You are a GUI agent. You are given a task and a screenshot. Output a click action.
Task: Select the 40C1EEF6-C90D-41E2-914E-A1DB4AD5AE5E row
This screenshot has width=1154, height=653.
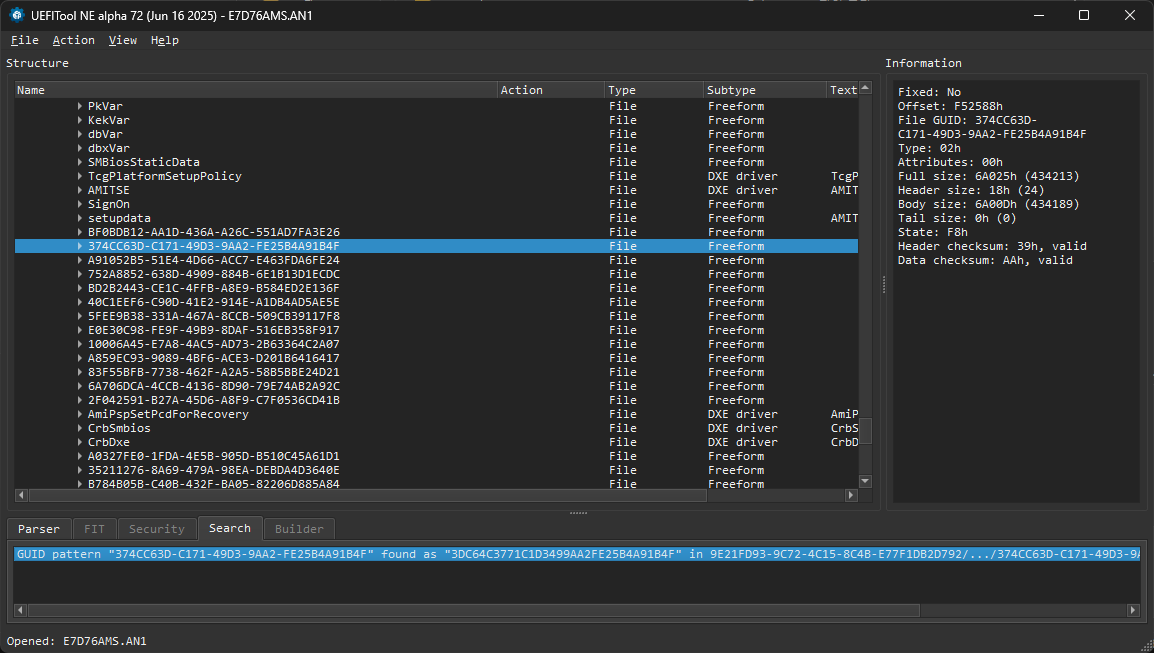(x=436, y=302)
